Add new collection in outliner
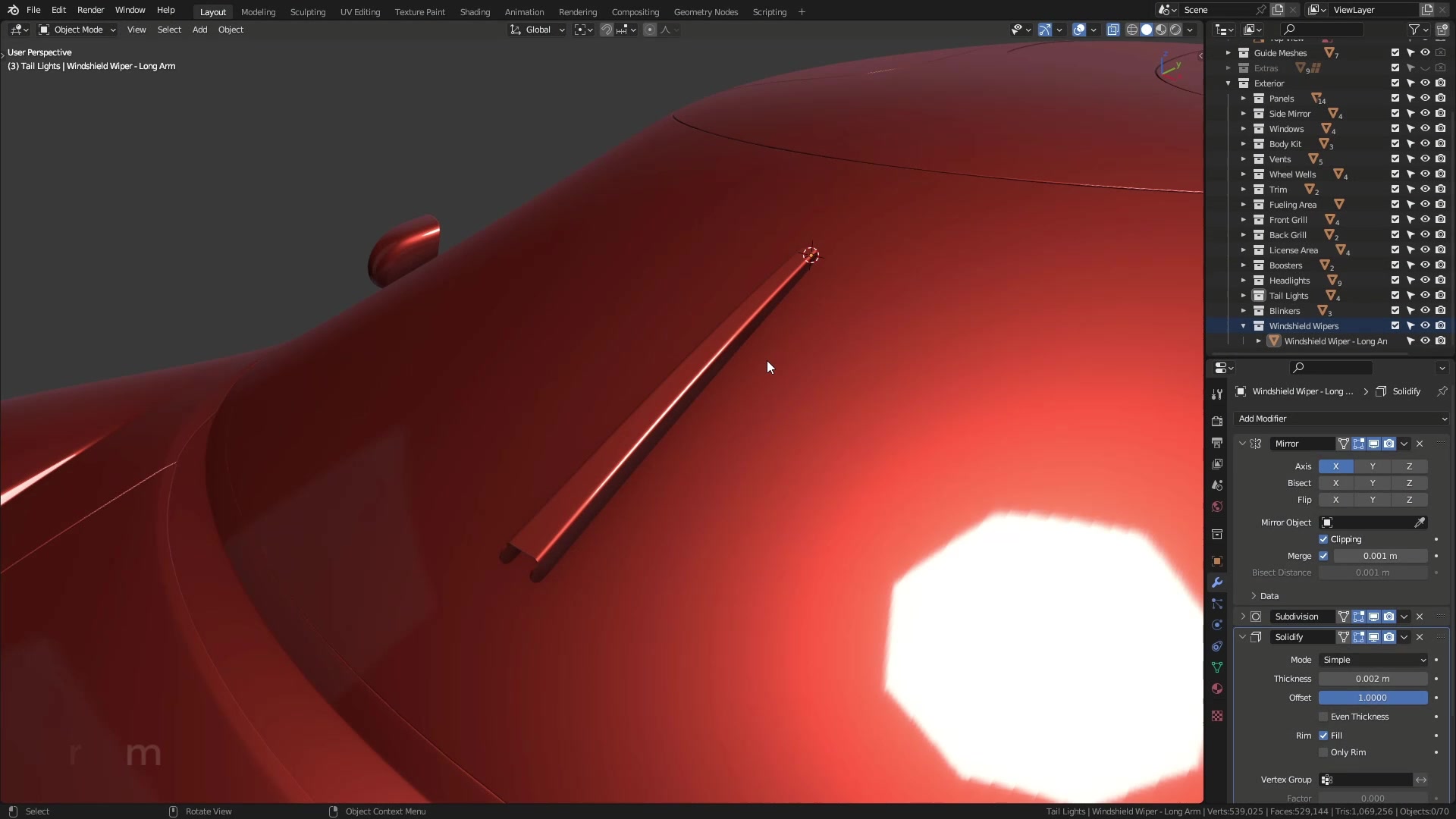 point(1442,30)
